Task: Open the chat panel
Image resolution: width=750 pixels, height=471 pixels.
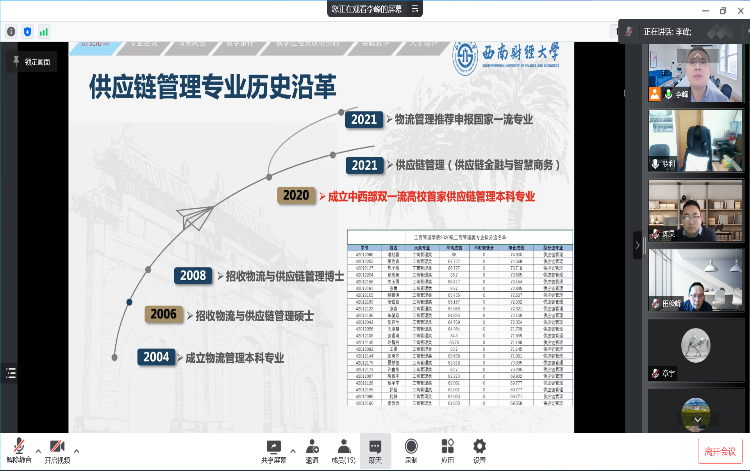Action: (376, 448)
